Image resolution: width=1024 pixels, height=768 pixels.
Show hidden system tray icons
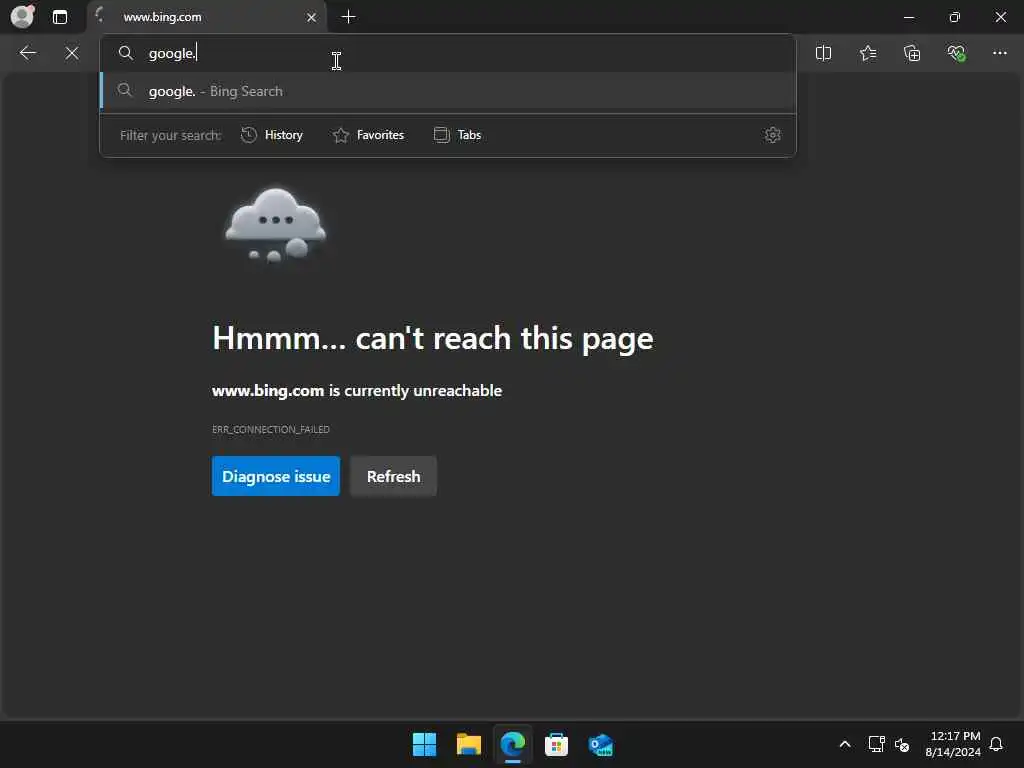click(844, 744)
